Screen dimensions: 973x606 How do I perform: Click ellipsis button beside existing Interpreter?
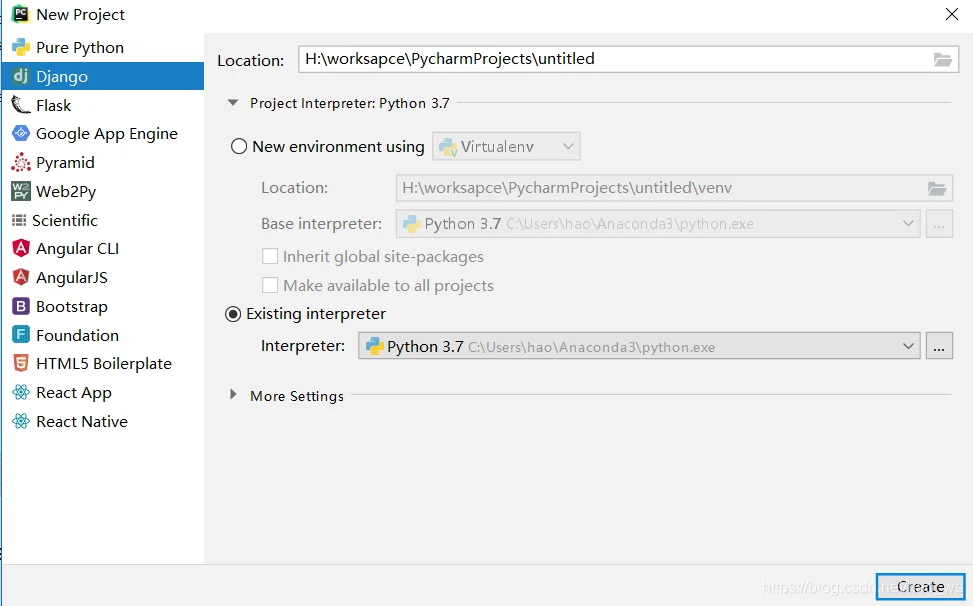coord(939,346)
